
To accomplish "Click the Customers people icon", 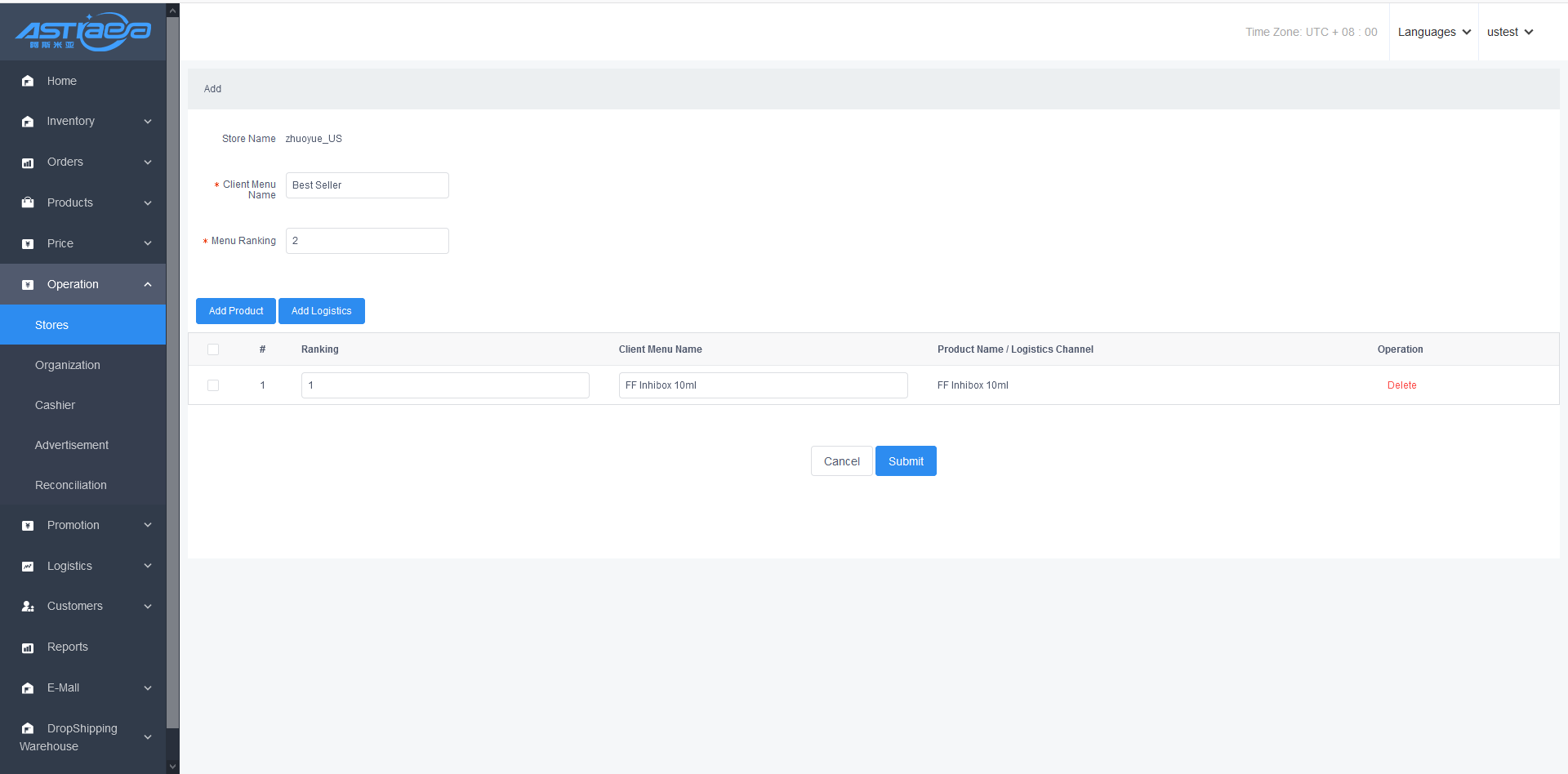I will pos(28,607).
